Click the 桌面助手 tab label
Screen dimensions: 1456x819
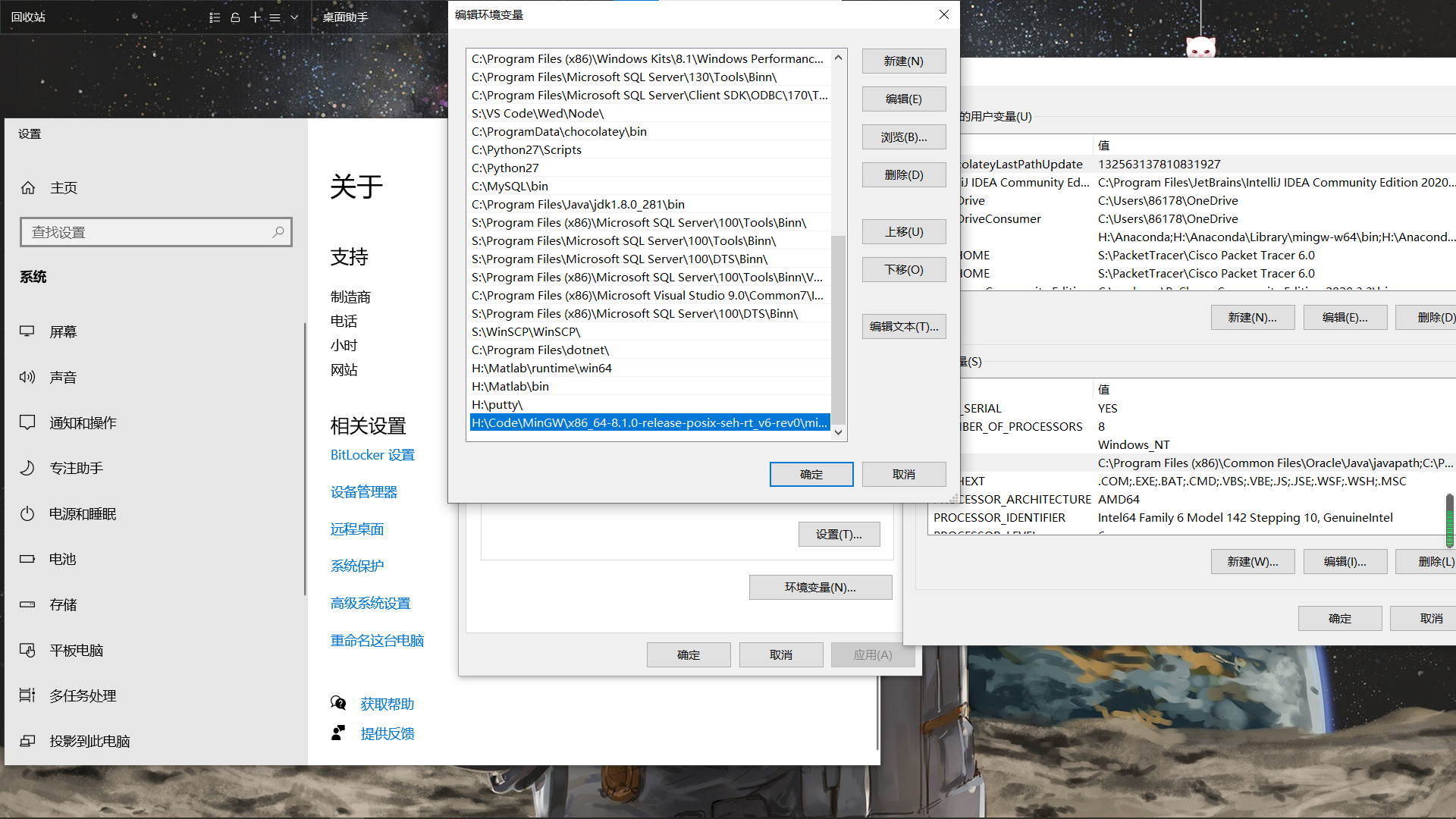click(345, 17)
